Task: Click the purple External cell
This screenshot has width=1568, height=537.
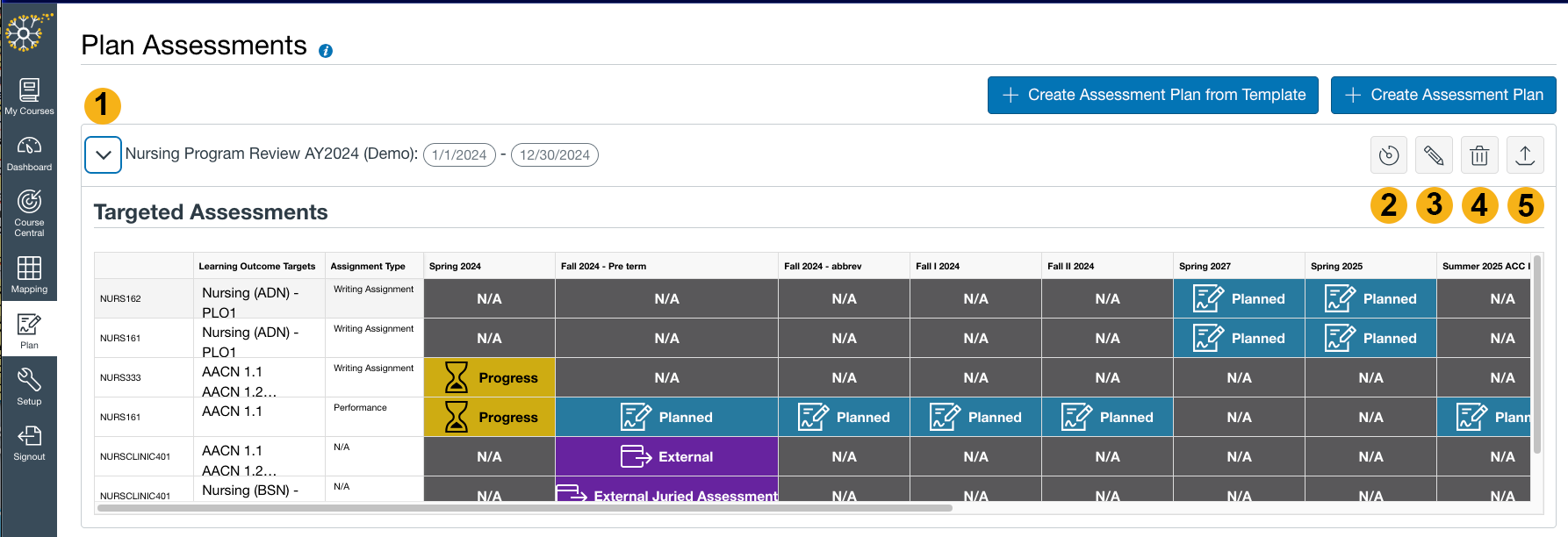Action: tap(666, 456)
